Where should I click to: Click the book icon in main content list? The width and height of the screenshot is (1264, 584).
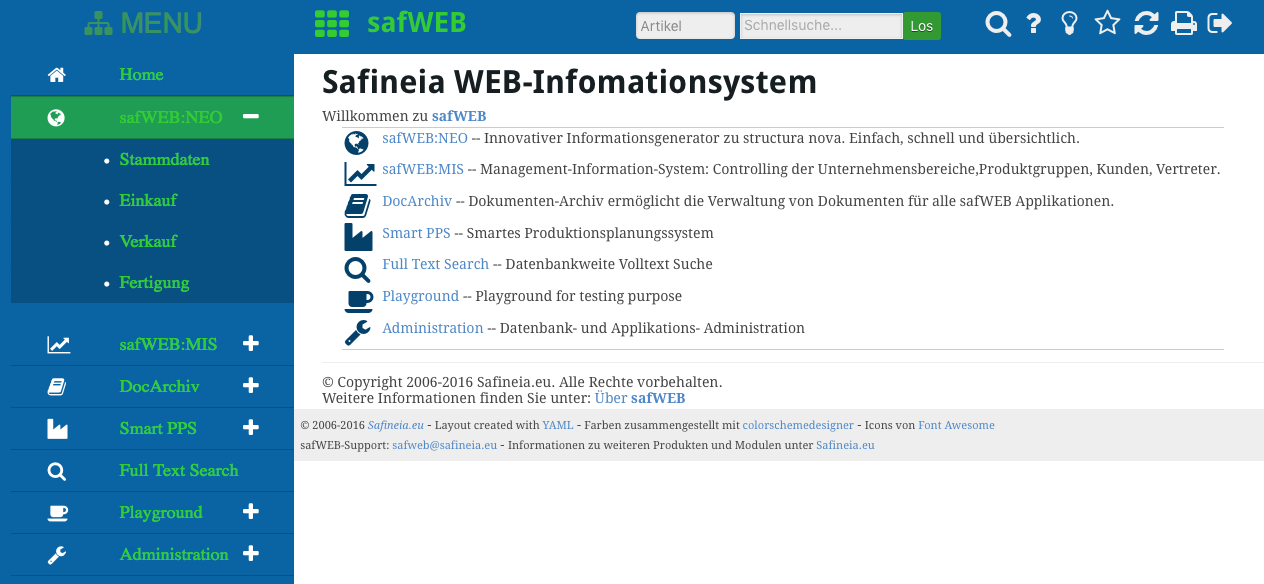click(357, 205)
